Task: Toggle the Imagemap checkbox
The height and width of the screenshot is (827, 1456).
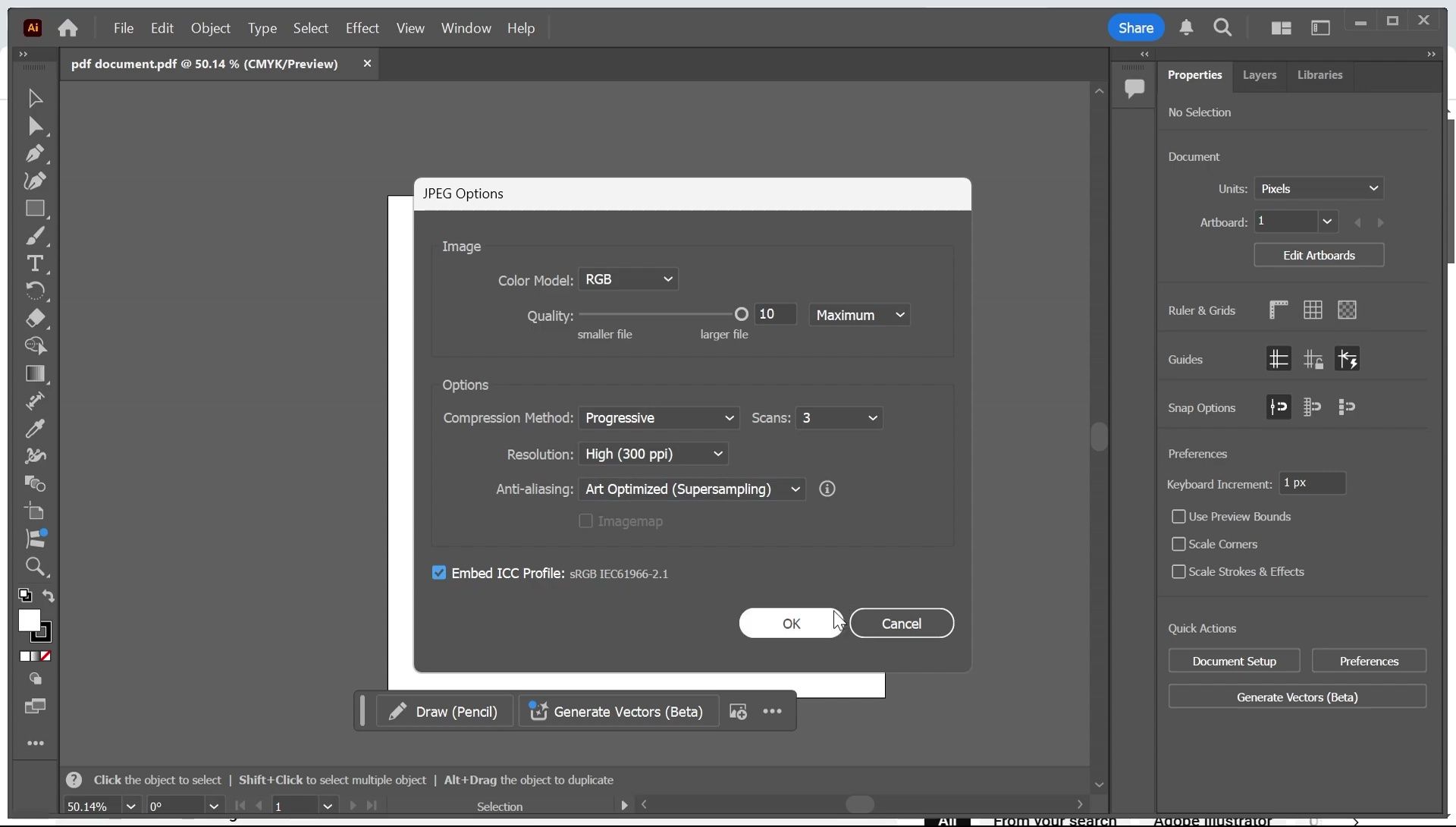Action: coord(585,521)
